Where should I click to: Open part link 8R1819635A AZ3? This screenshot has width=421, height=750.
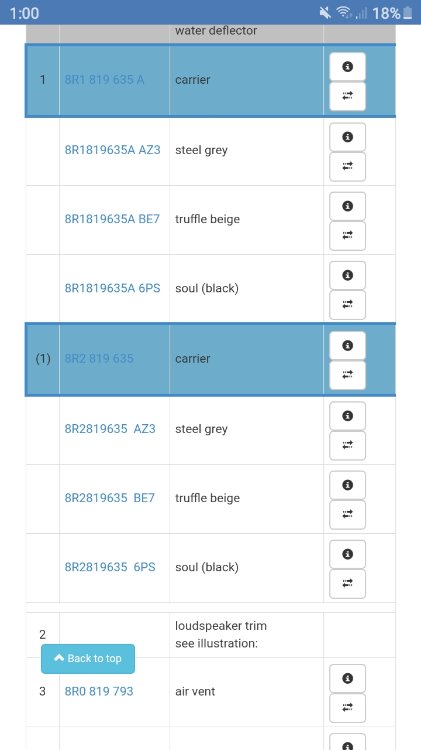pos(112,150)
